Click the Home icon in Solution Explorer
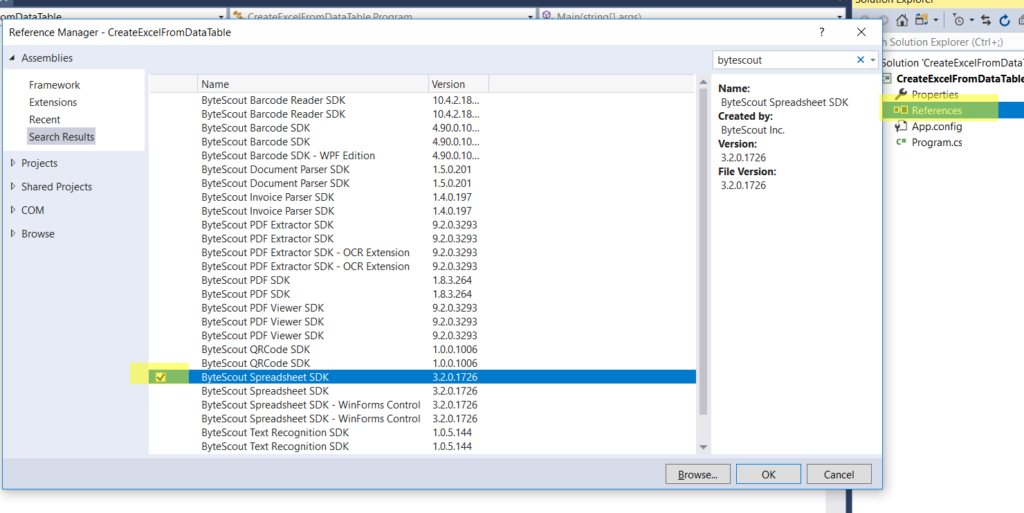Screen dimensions: 1024x513 tap(902, 20)
